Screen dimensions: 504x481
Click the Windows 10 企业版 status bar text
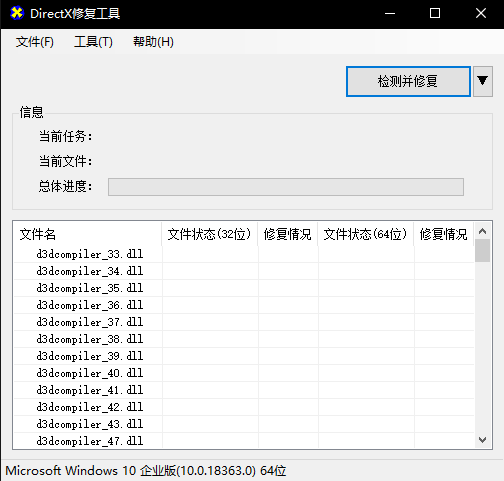(146, 471)
